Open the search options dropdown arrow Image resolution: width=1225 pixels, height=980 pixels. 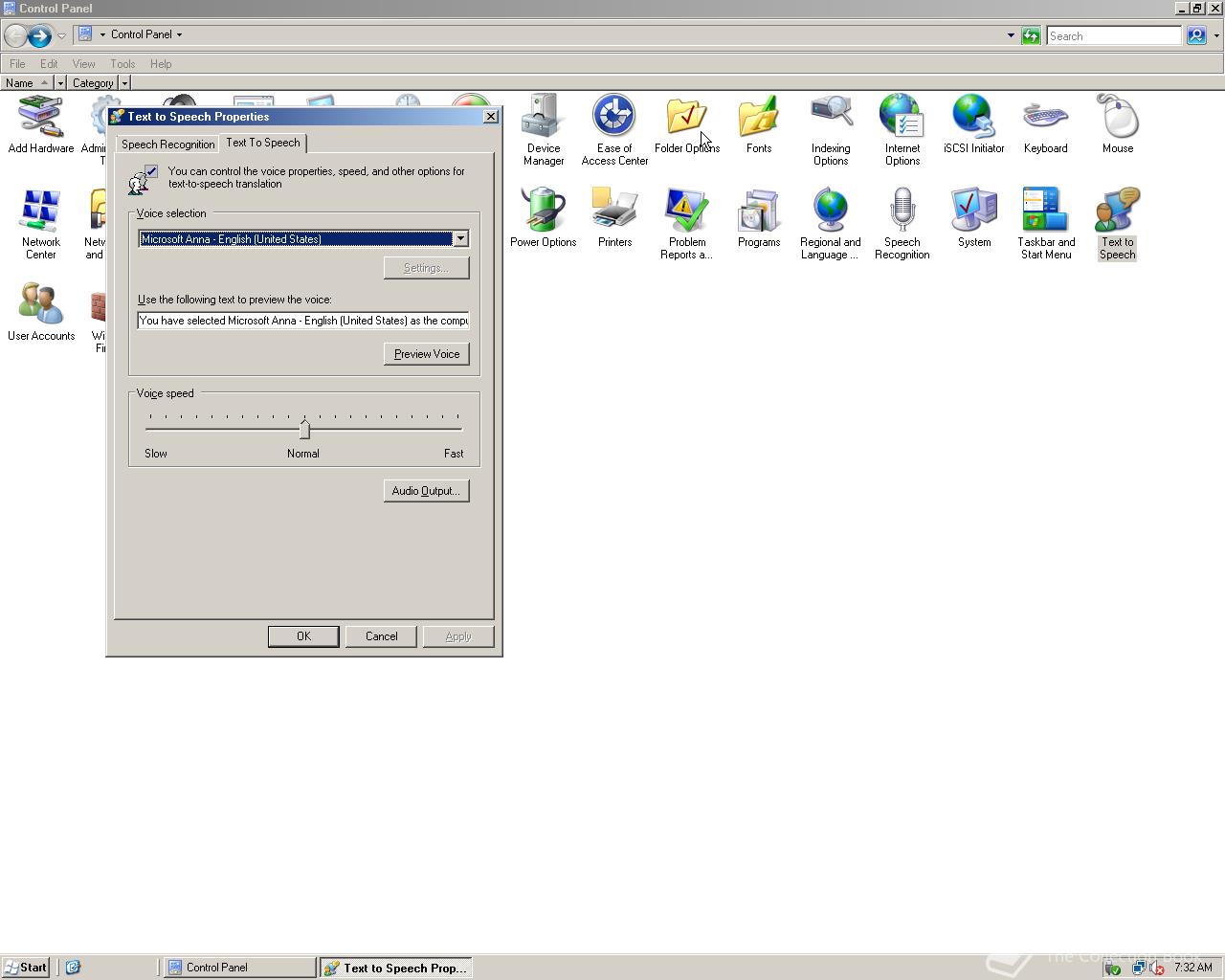click(1216, 36)
